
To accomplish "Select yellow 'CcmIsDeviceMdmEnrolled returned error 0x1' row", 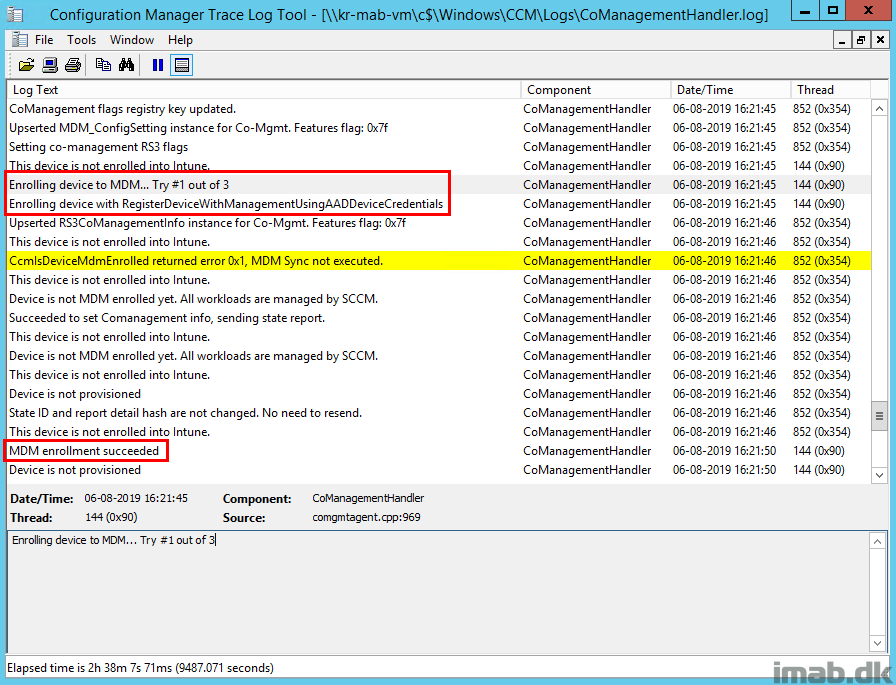I will [439, 261].
